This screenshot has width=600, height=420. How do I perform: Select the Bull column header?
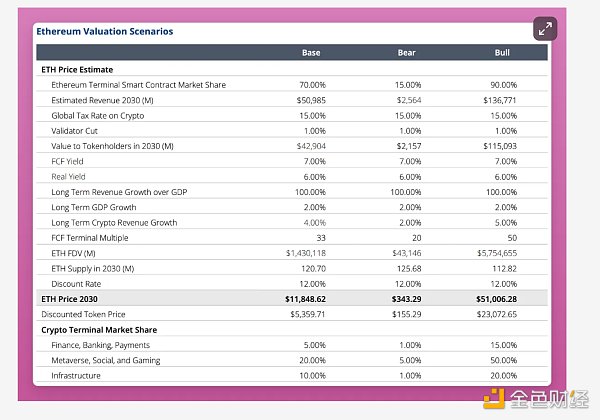(x=503, y=53)
